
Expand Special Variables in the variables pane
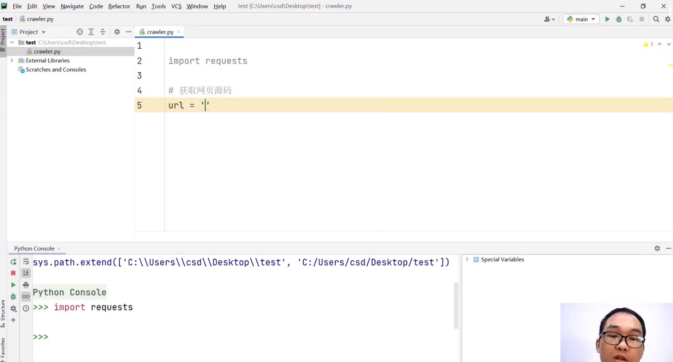pyautogui.click(x=467, y=259)
